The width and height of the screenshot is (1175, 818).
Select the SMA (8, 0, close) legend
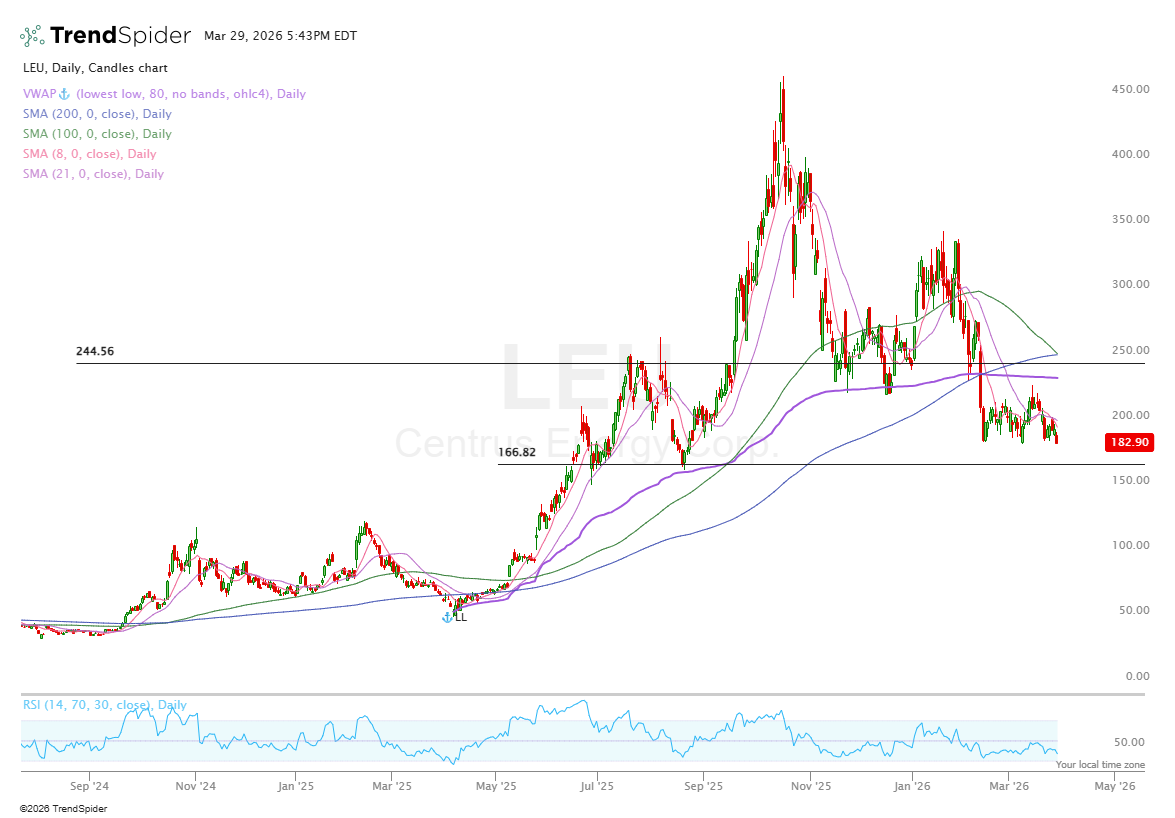[89, 154]
